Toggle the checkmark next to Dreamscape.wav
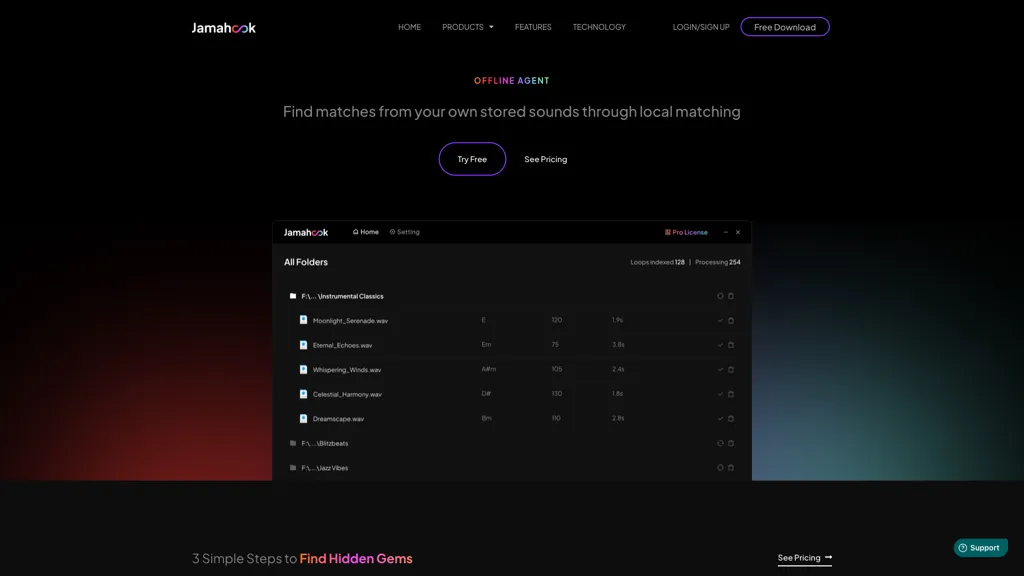The width and height of the screenshot is (1024, 576). point(720,418)
